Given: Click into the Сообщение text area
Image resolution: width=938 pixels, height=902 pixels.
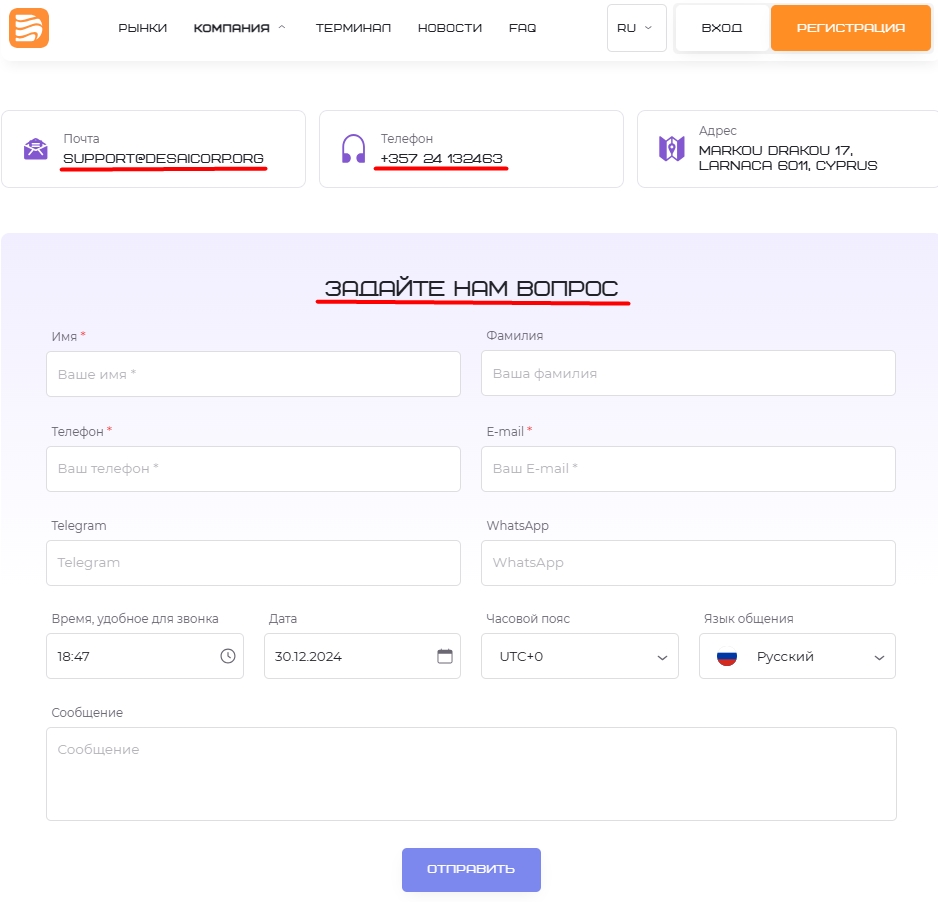Looking at the screenshot, I should (471, 773).
